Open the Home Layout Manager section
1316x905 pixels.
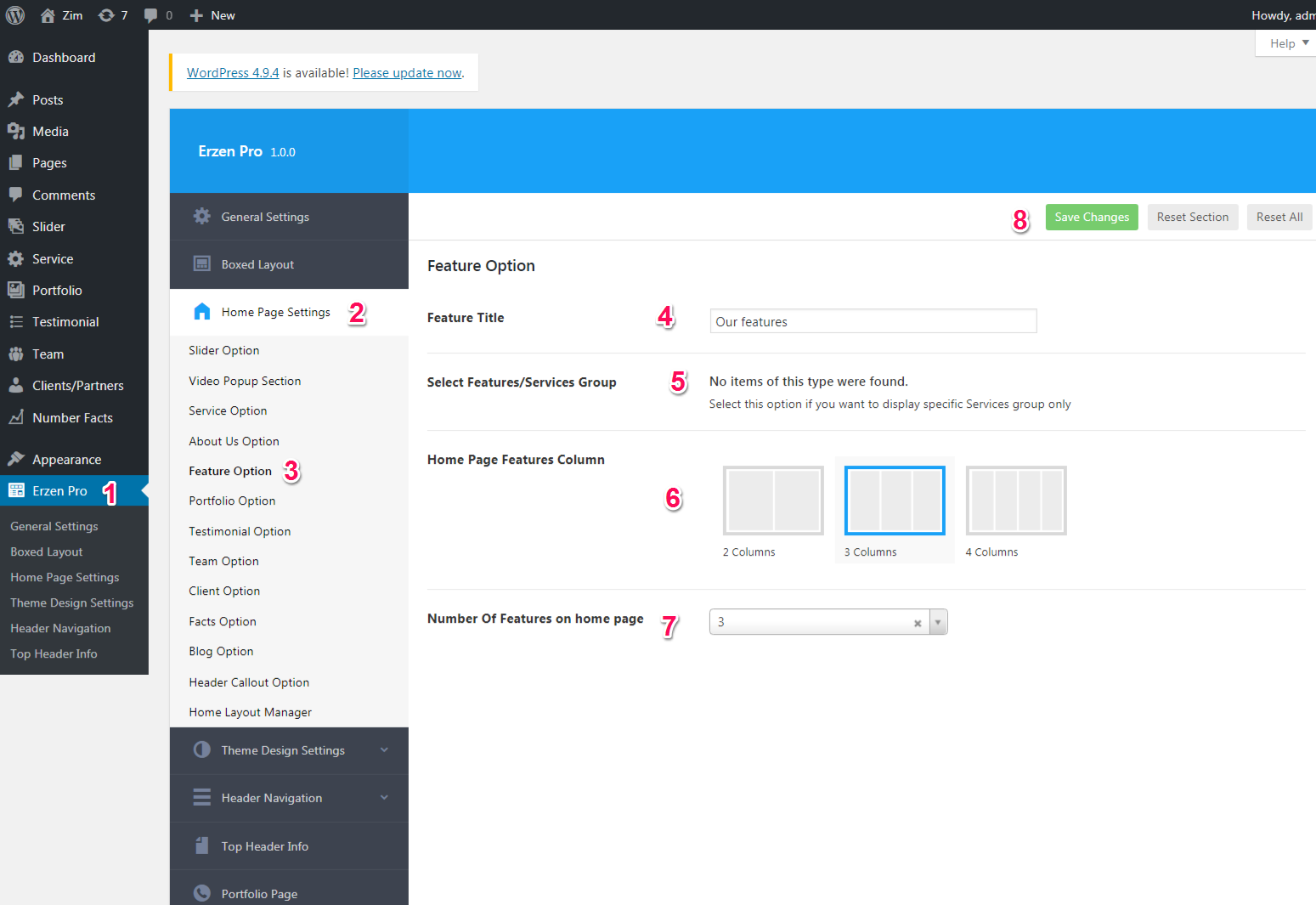click(x=250, y=712)
